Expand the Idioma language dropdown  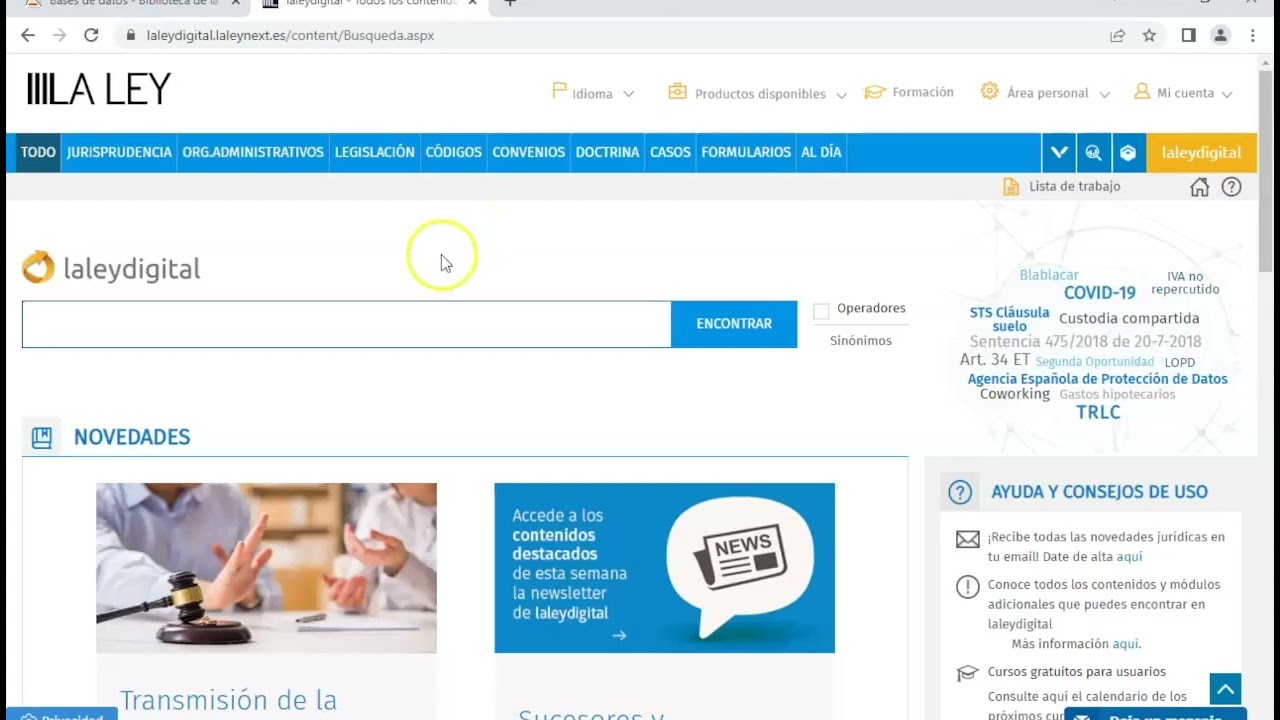click(x=594, y=93)
